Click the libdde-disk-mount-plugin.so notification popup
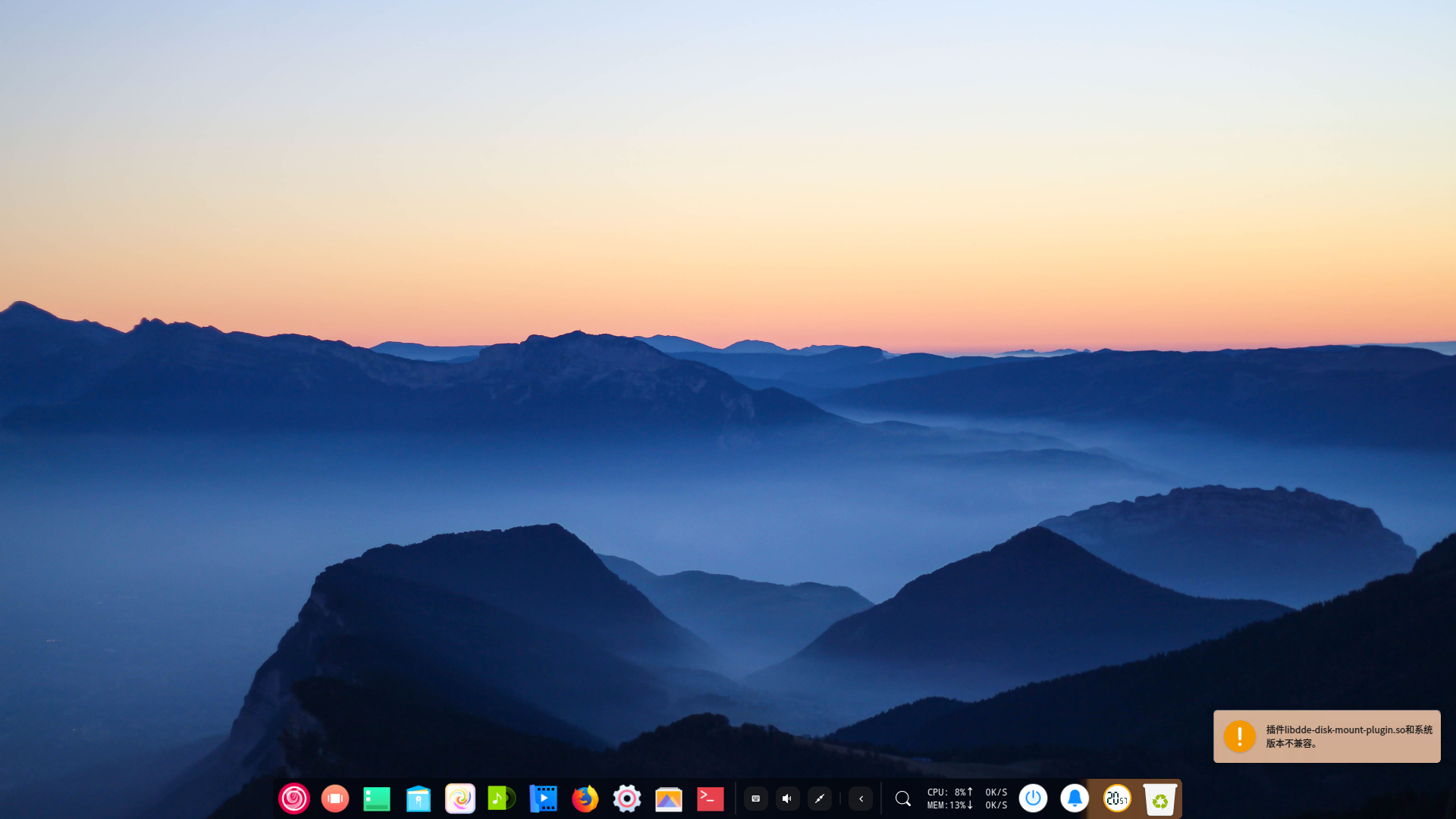 click(x=1326, y=736)
